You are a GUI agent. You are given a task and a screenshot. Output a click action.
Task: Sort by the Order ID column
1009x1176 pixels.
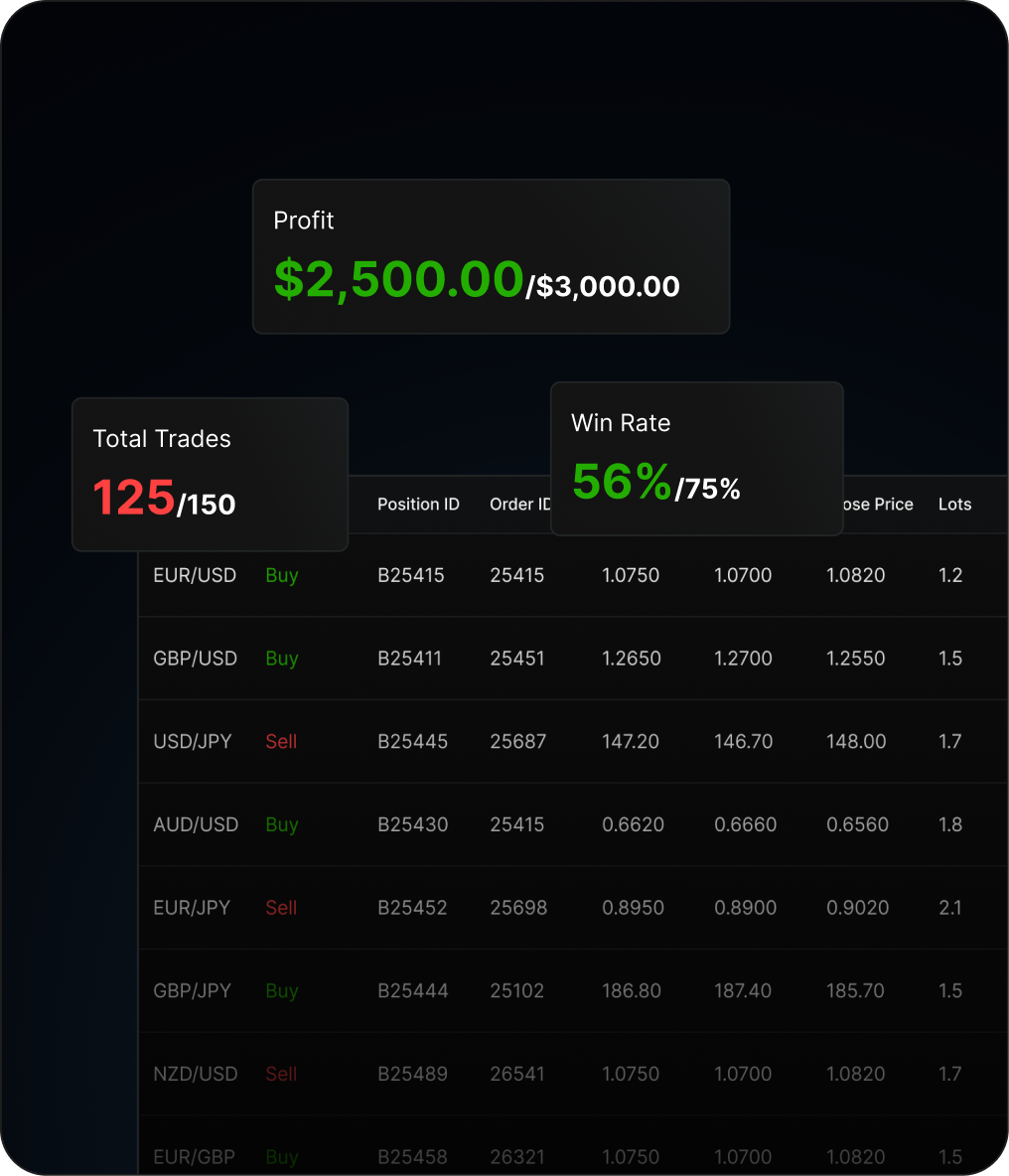click(520, 505)
